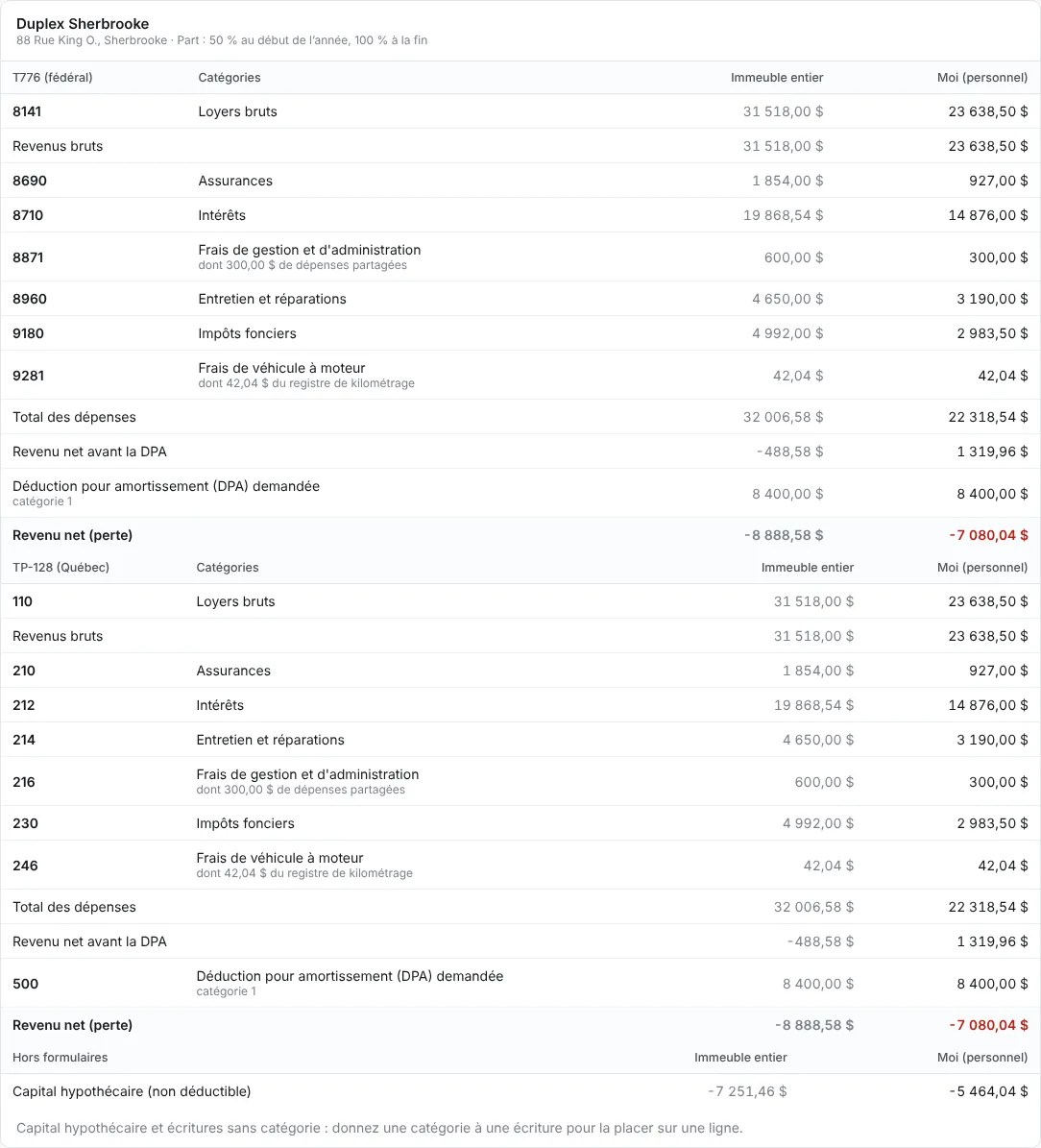Click Québec line code "210"
This screenshot has width=1041, height=1148.
pyautogui.click(x=23, y=671)
